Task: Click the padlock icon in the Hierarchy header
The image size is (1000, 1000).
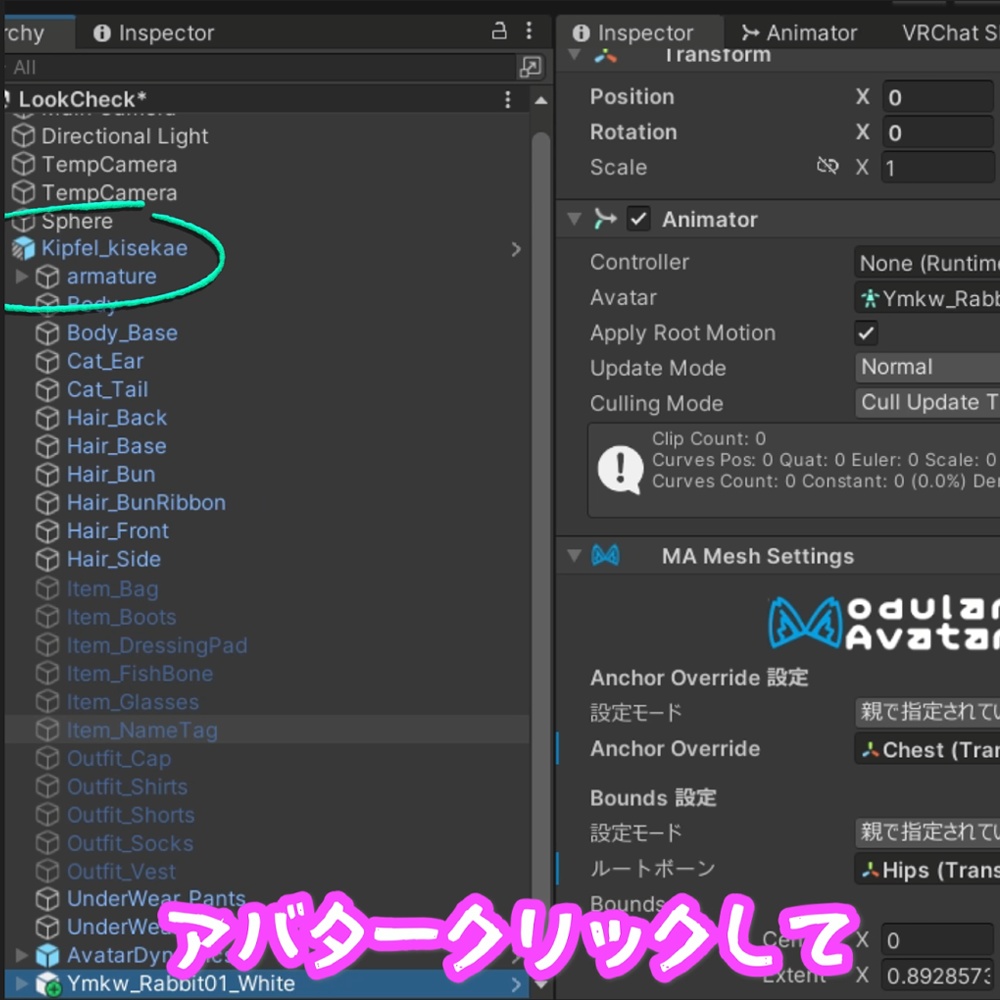Action: click(x=498, y=32)
